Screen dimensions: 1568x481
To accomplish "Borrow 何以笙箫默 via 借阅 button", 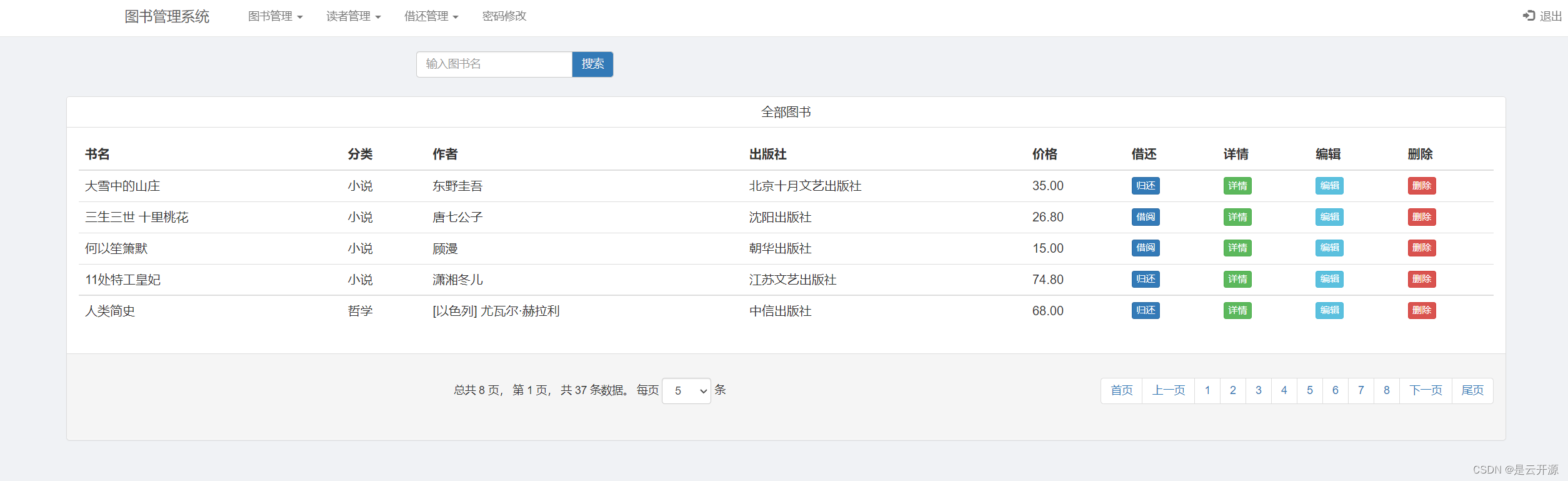I will 1146,248.
